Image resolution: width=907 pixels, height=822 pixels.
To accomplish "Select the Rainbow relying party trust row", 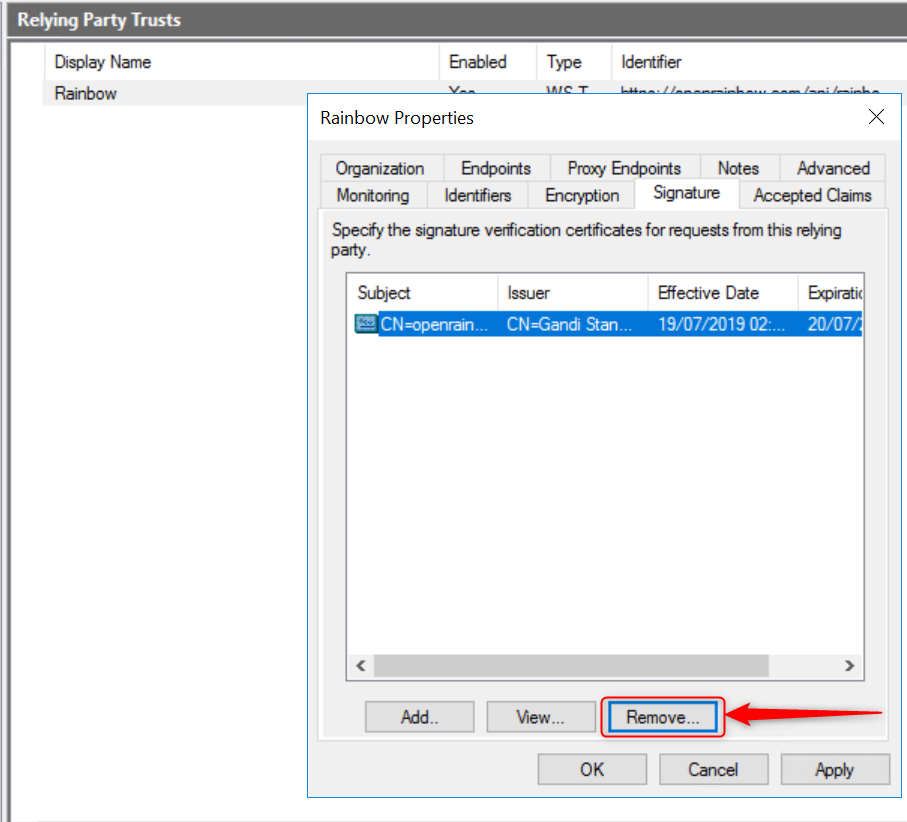I will pos(86,93).
